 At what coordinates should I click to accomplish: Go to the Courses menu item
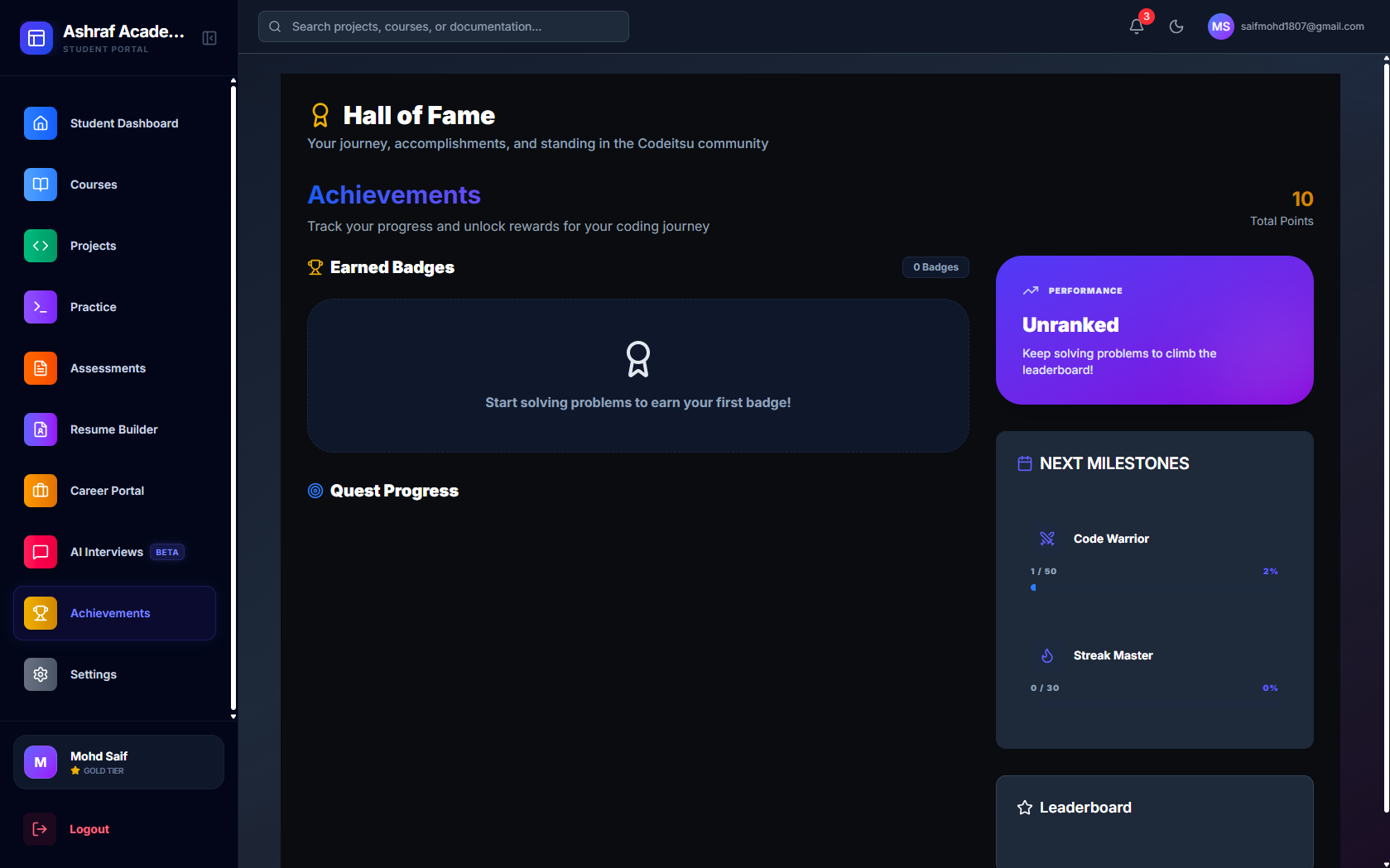114,185
